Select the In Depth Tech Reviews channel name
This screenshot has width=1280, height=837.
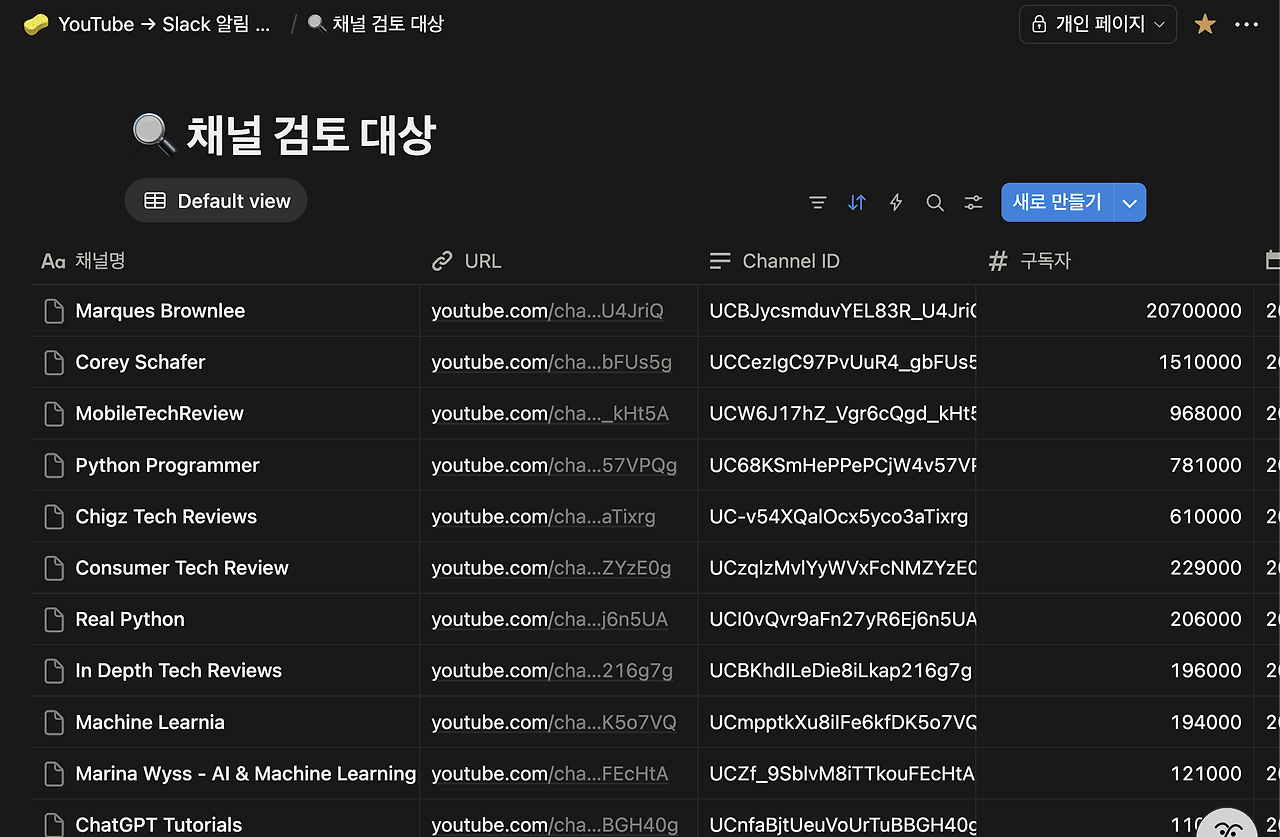[179, 670]
